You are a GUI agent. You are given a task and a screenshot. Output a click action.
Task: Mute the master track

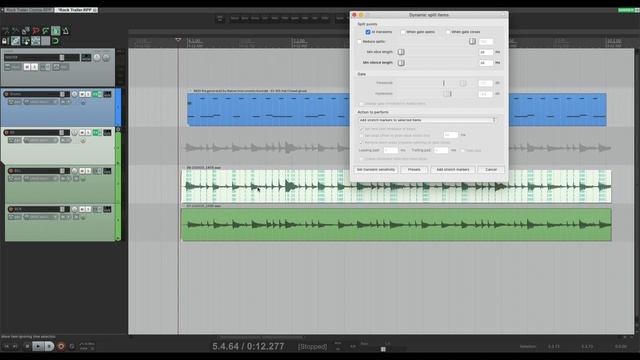[27, 67]
